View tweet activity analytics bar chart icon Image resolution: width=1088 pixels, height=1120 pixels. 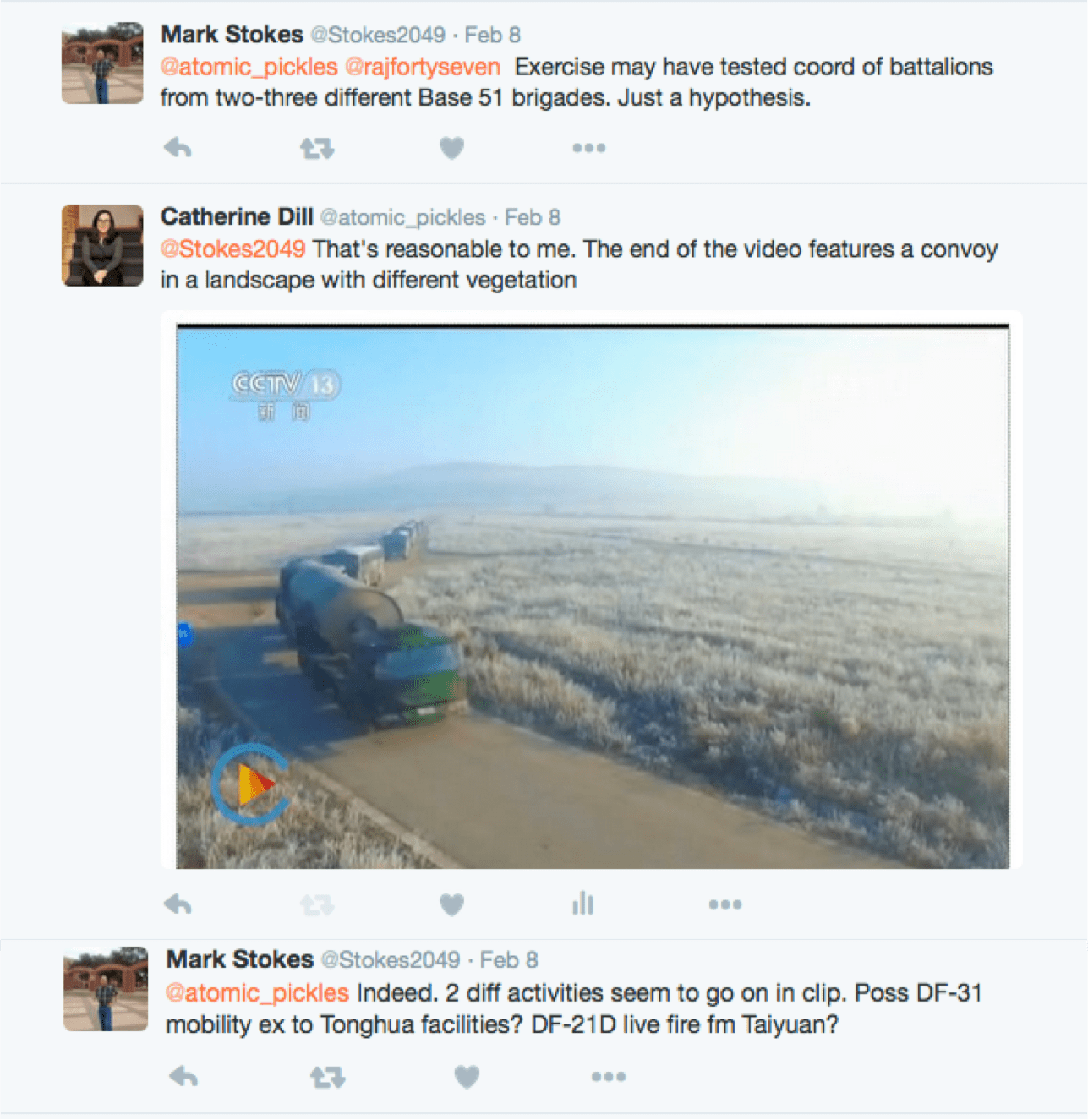coord(582,904)
